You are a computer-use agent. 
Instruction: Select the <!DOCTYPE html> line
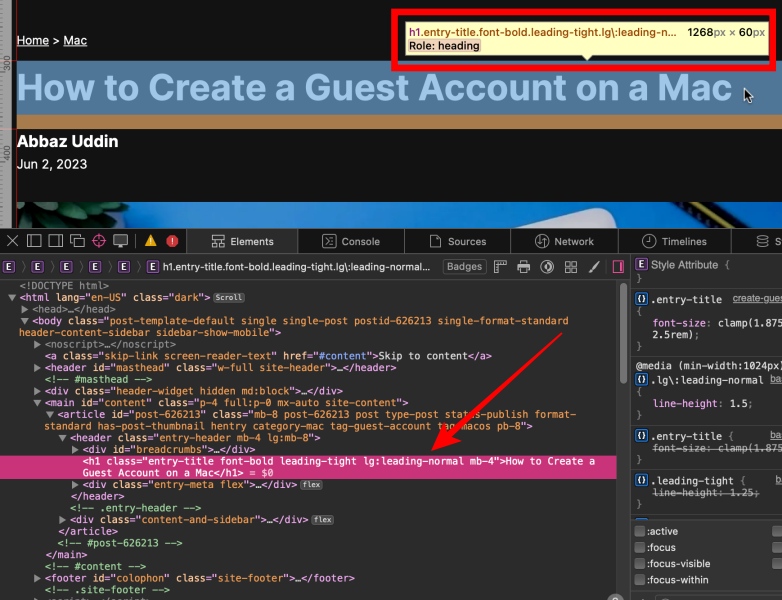coord(64,286)
